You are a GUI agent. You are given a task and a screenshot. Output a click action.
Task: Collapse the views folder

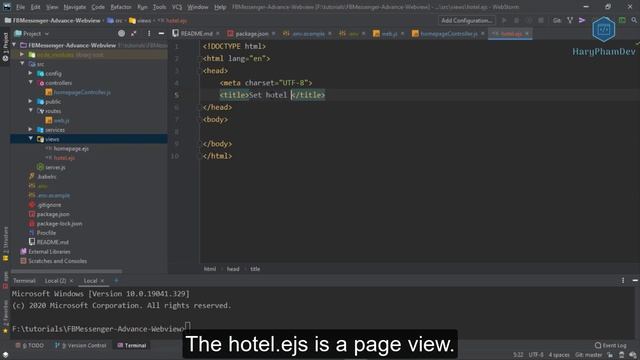(31, 139)
